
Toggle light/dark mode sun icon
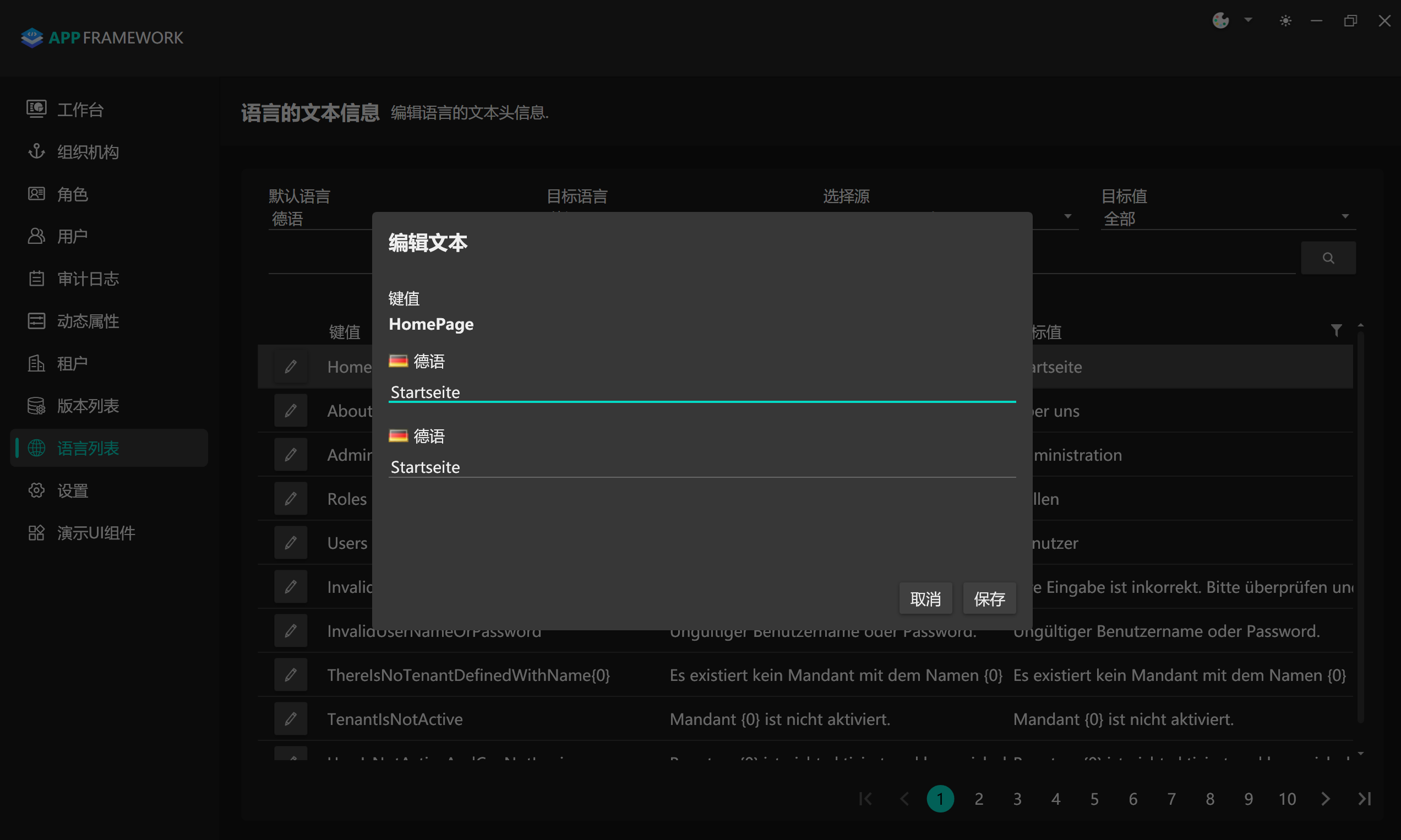(1285, 21)
